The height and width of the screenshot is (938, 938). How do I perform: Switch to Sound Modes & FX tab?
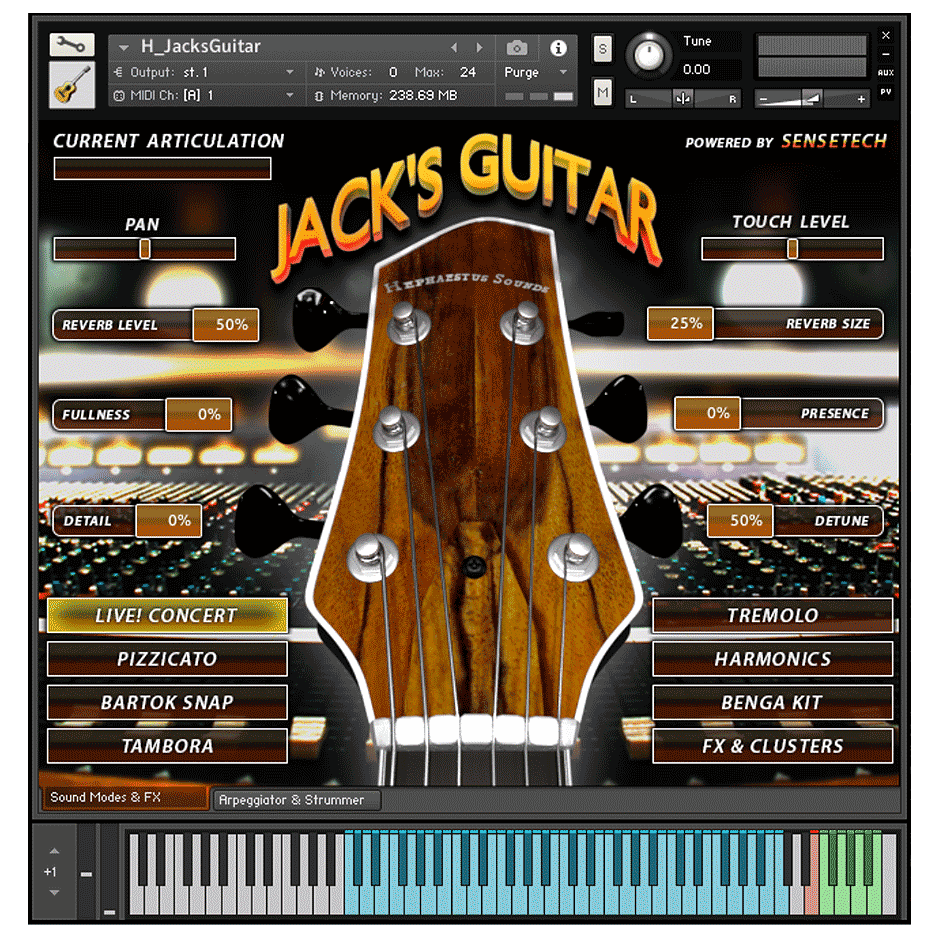tap(124, 798)
